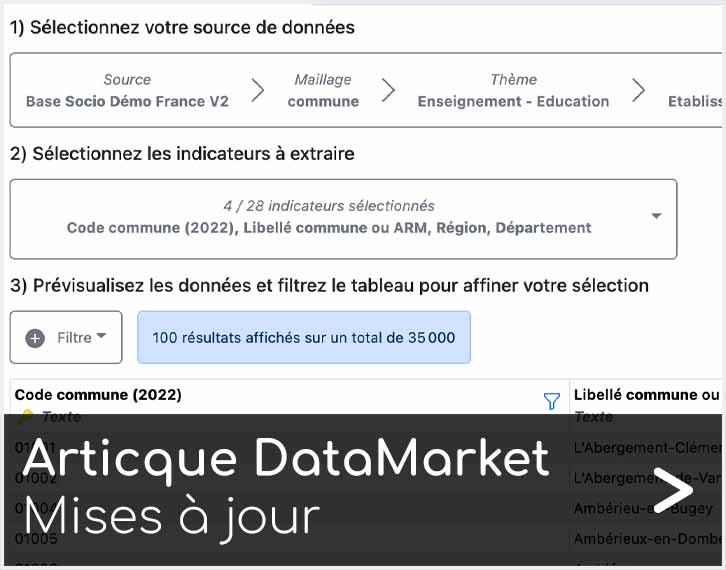Click the chevron after Enseignement - Education

pos(638,91)
